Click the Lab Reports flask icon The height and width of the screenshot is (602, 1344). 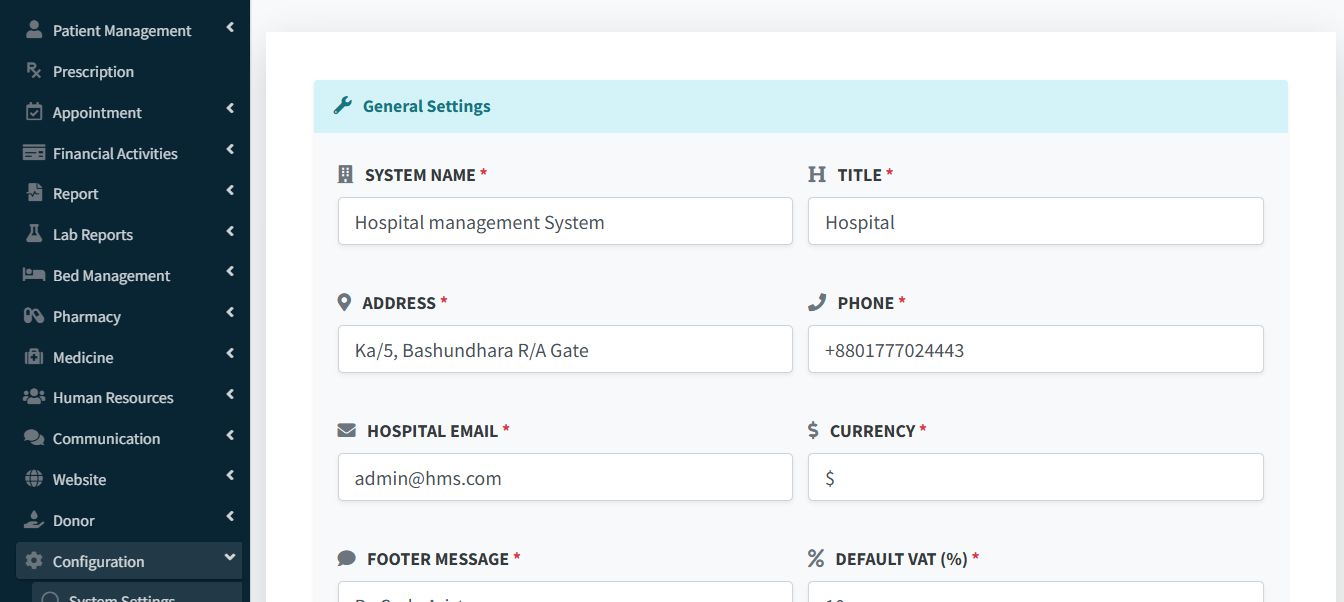[x=34, y=234]
